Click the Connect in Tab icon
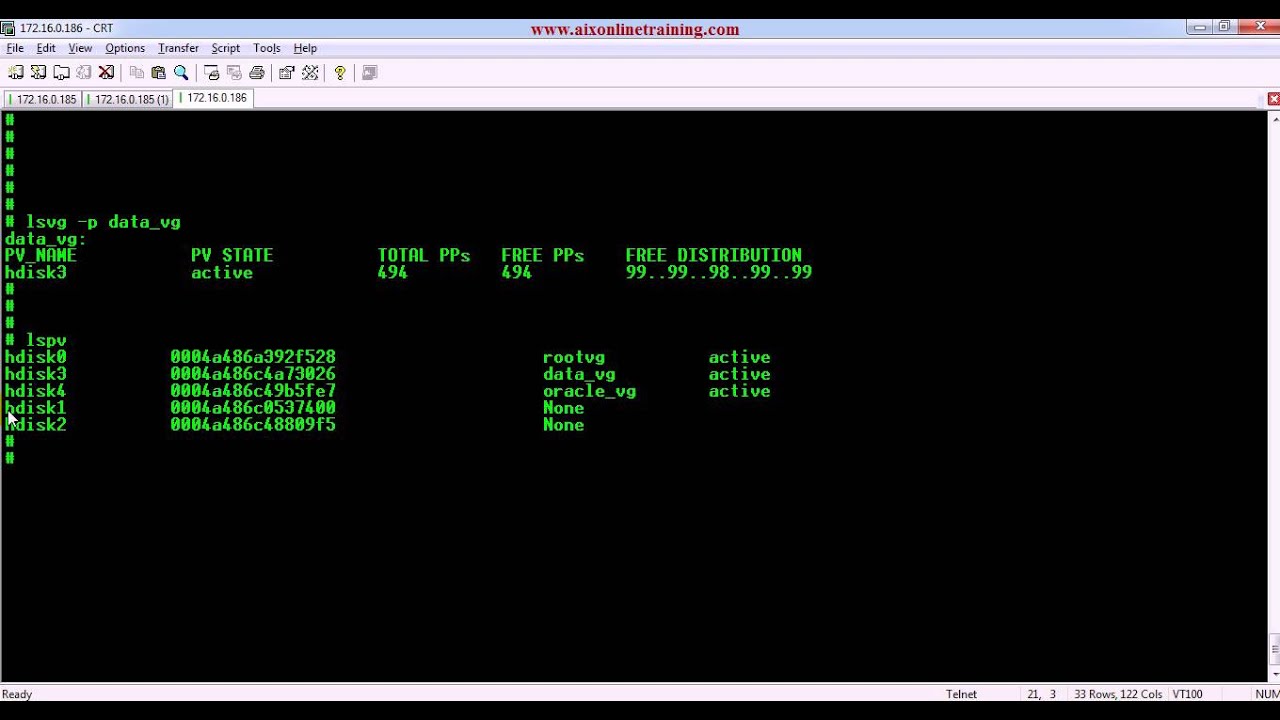The width and height of the screenshot is (1280, 720). point(61,73)
